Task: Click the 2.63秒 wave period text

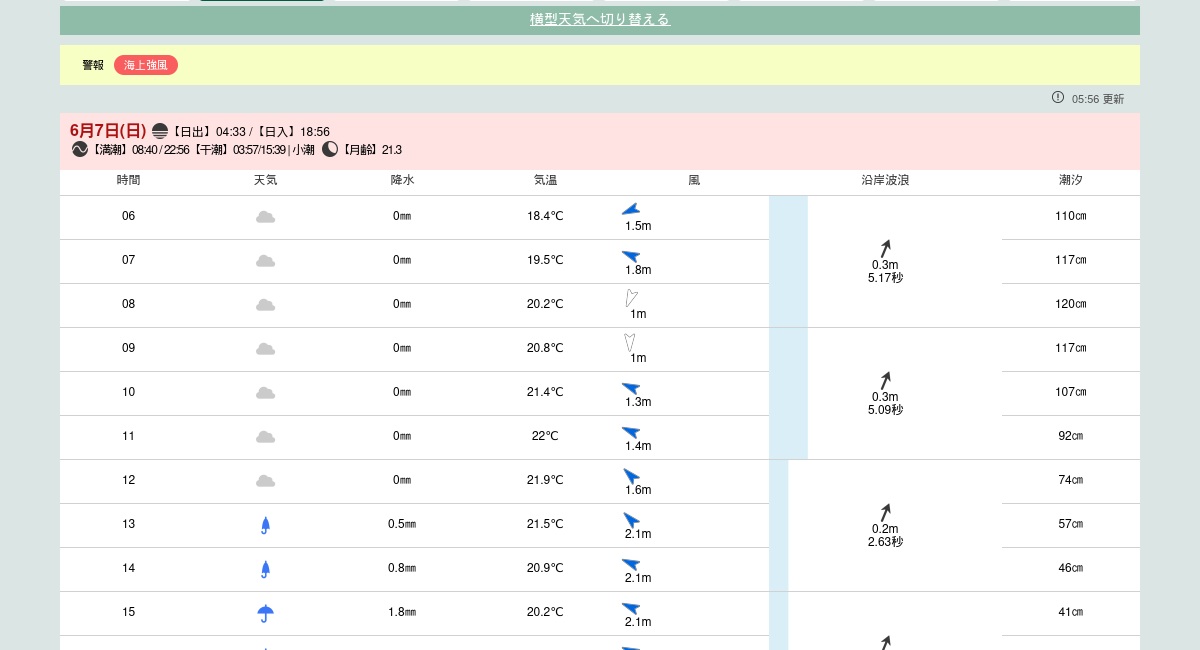Action: coord(885,543)
